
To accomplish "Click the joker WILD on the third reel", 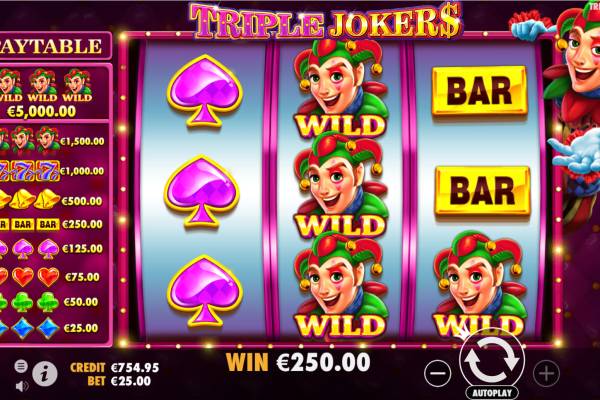I will point(480,284).
